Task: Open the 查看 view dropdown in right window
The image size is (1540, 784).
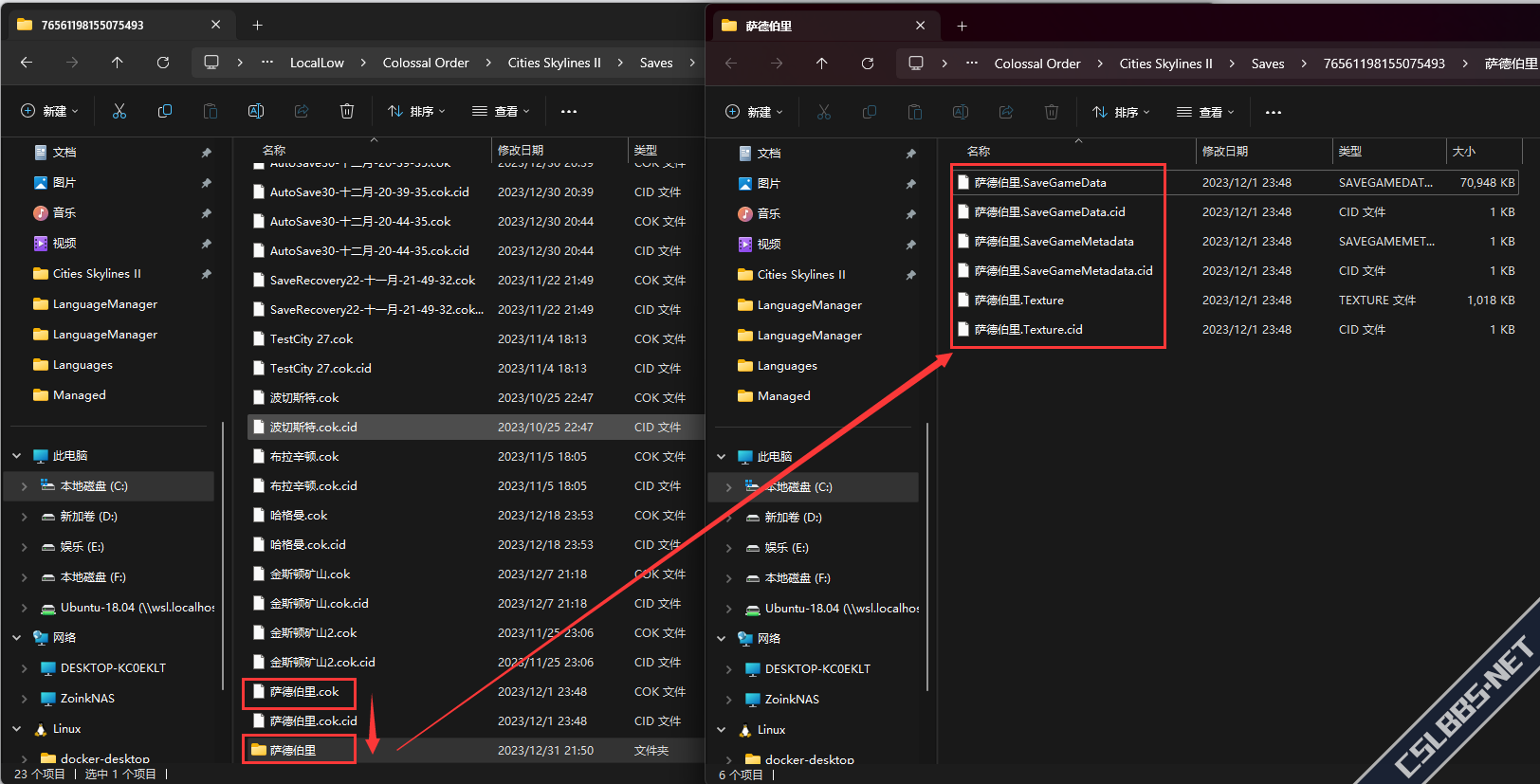Action: coord(1205,112)
